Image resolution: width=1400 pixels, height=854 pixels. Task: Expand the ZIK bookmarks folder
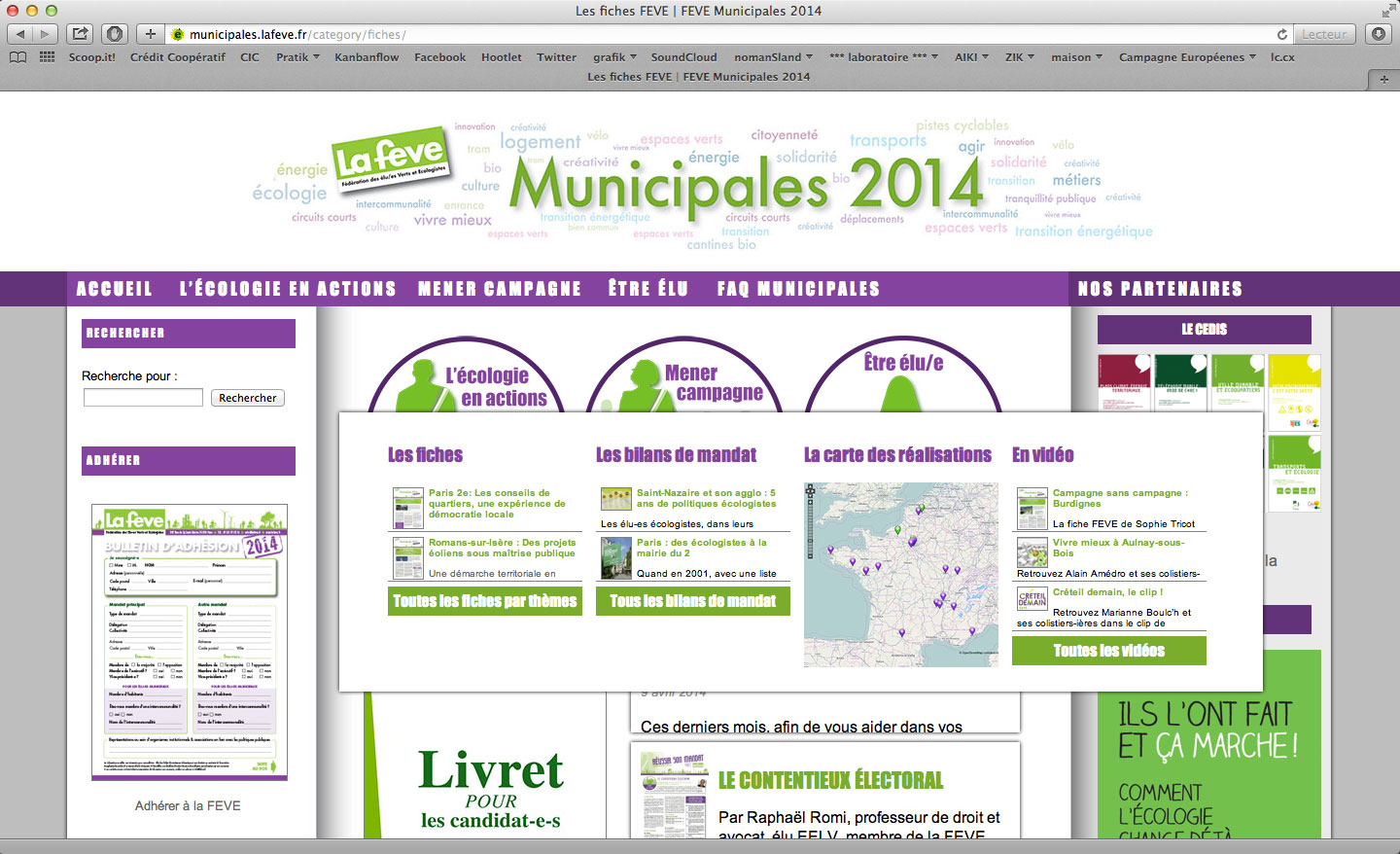[1019, 57]
